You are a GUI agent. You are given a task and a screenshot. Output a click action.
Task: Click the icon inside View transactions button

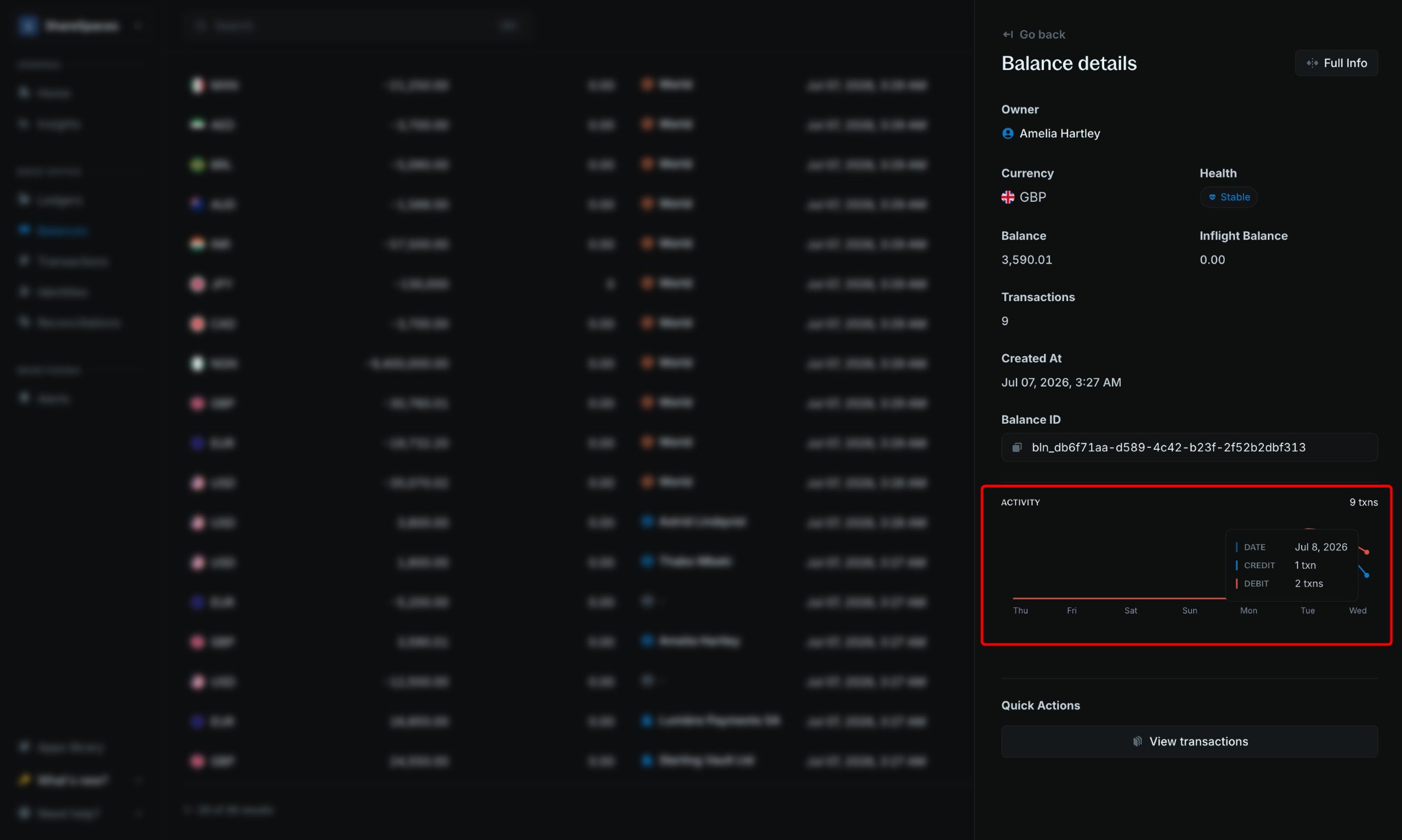1137,741
